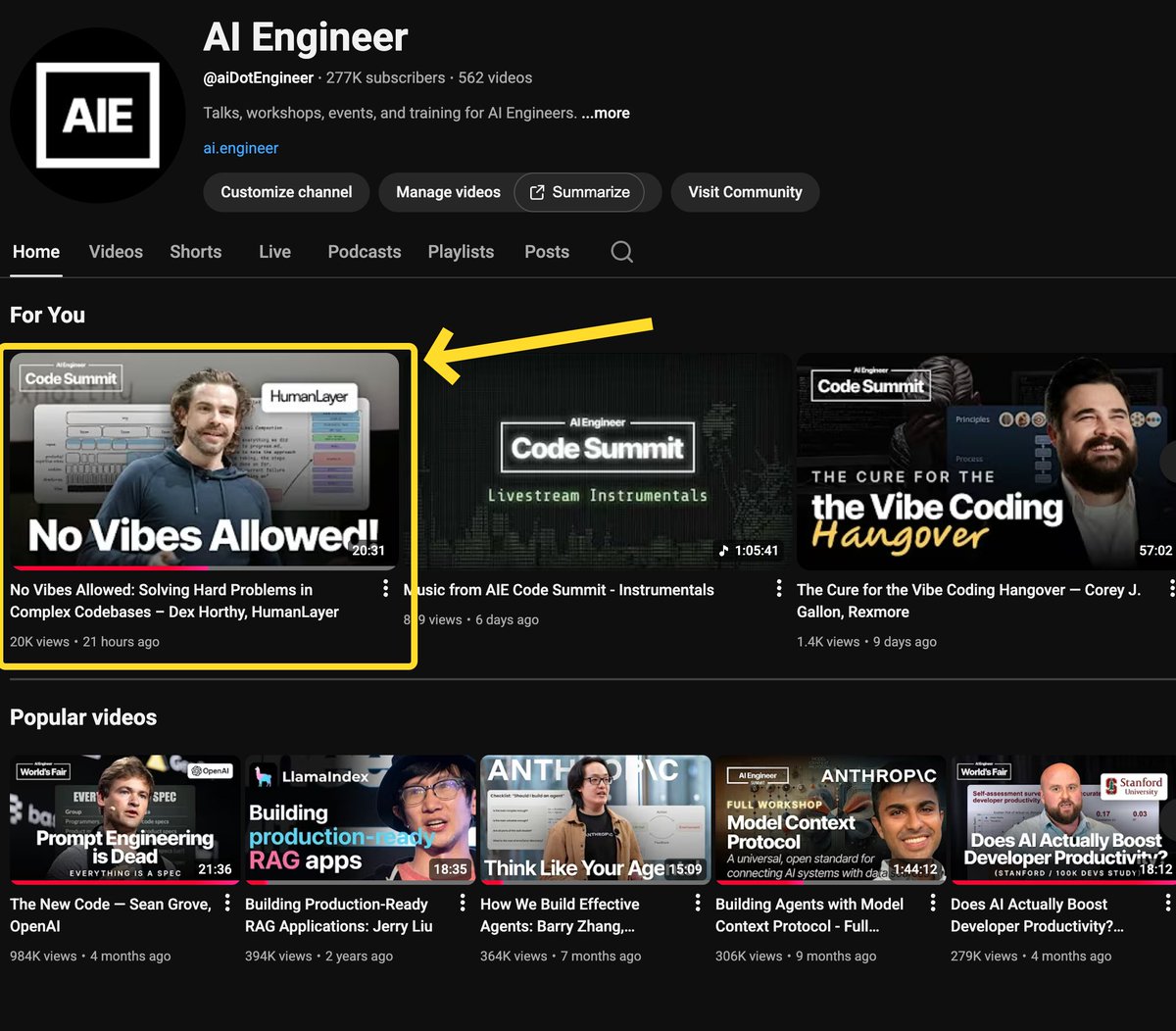Open the Shorts tab
1176x1031 pixels.
coord(196,252)
